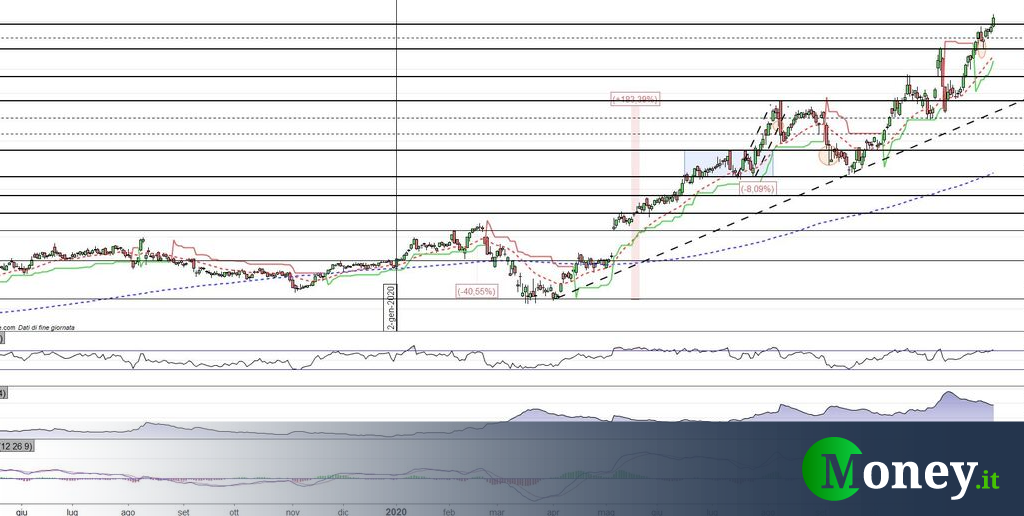The height and width of the screenshot is (516, 1024).
Task: Pick the 'ago' month on time axis
Action: pyautogui.click(x=128, y=511)
